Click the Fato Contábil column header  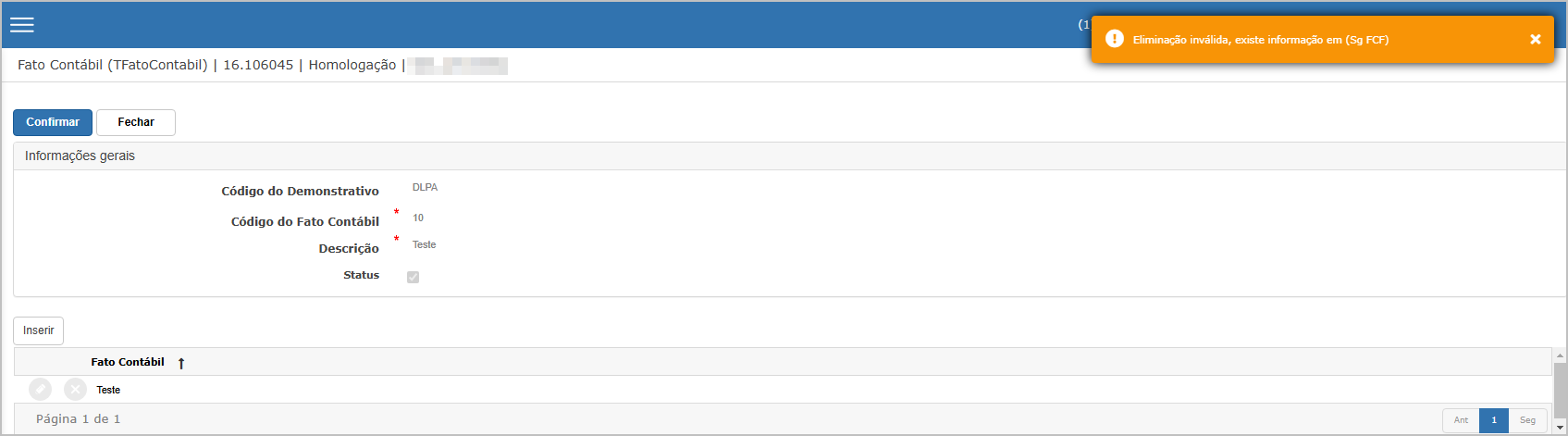128,362
